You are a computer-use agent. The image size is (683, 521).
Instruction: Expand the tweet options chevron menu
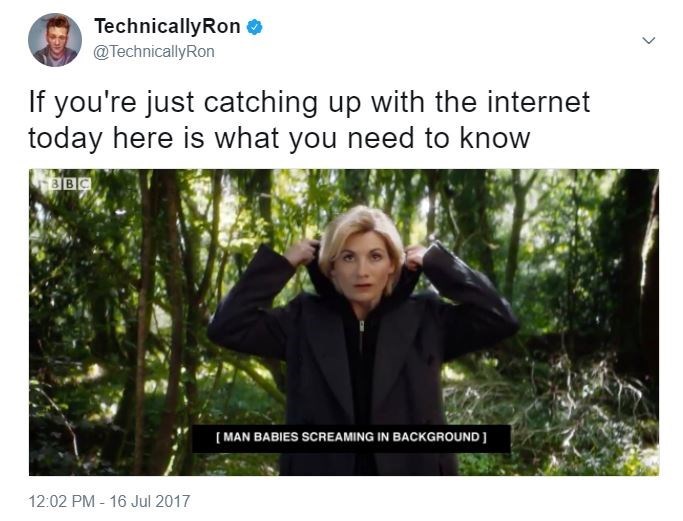649,41
